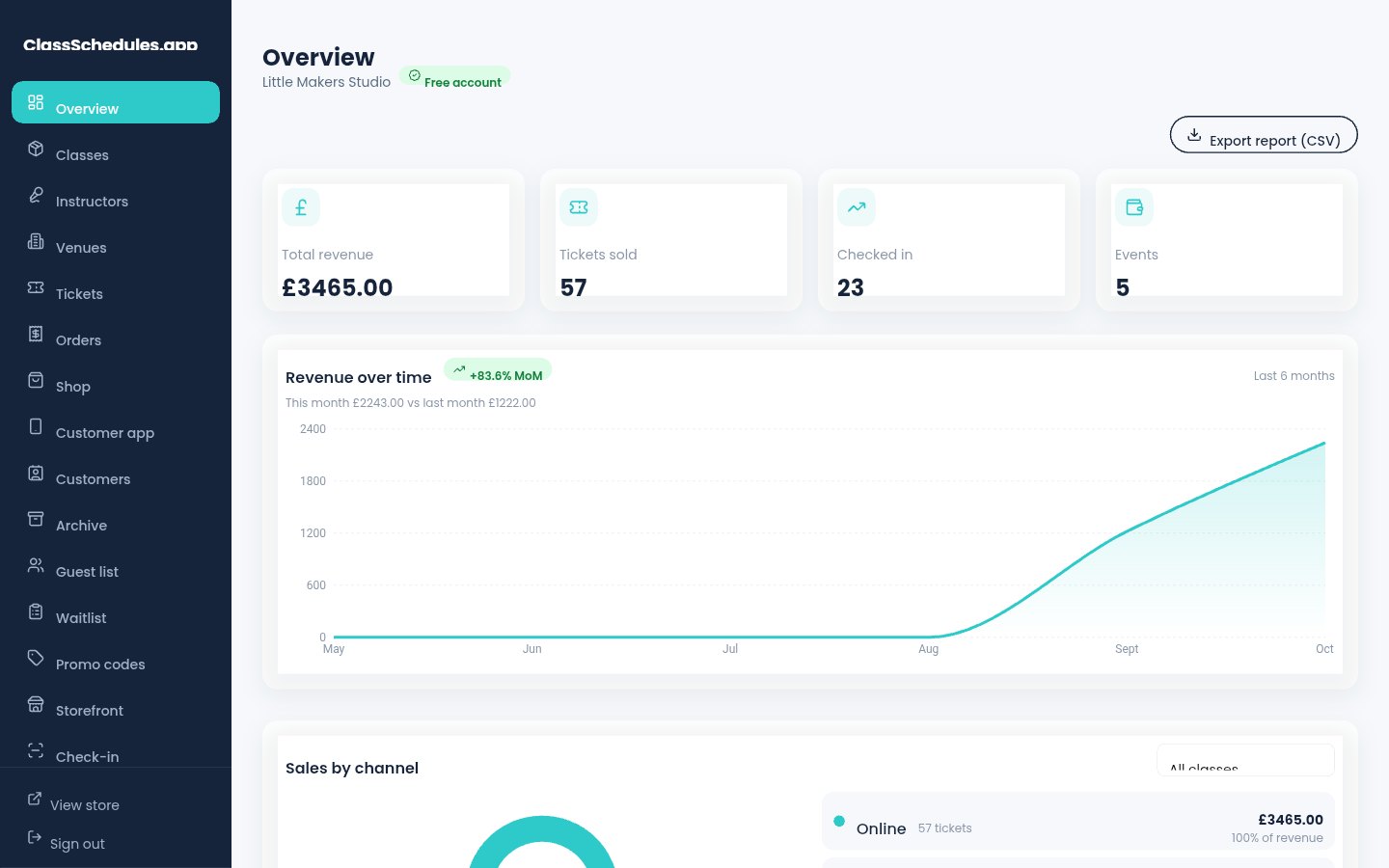The image size is (1389, 868).
Task: Open the View store link
Action: (x=116, y=799)
